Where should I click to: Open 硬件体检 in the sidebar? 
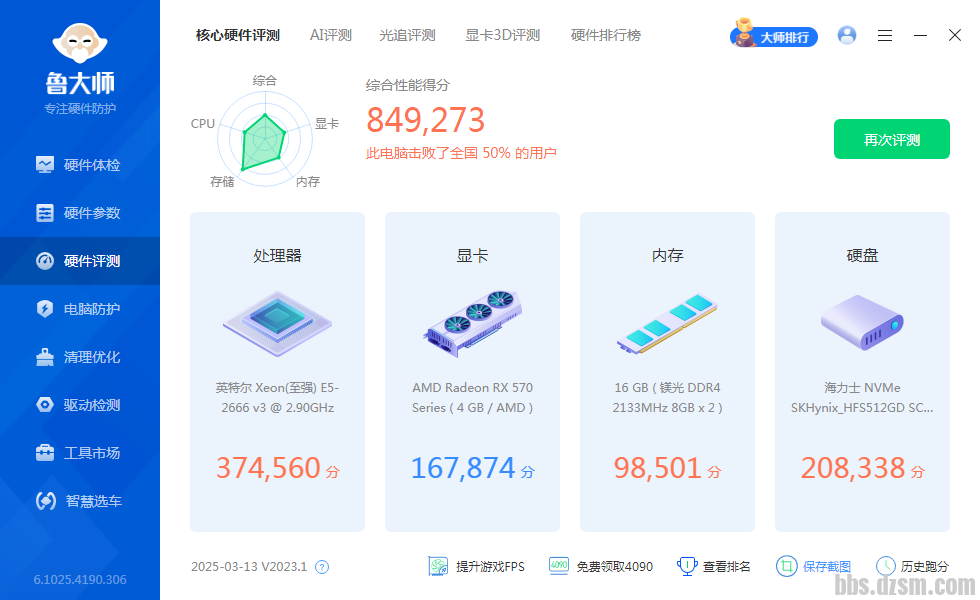pos(80,165)
